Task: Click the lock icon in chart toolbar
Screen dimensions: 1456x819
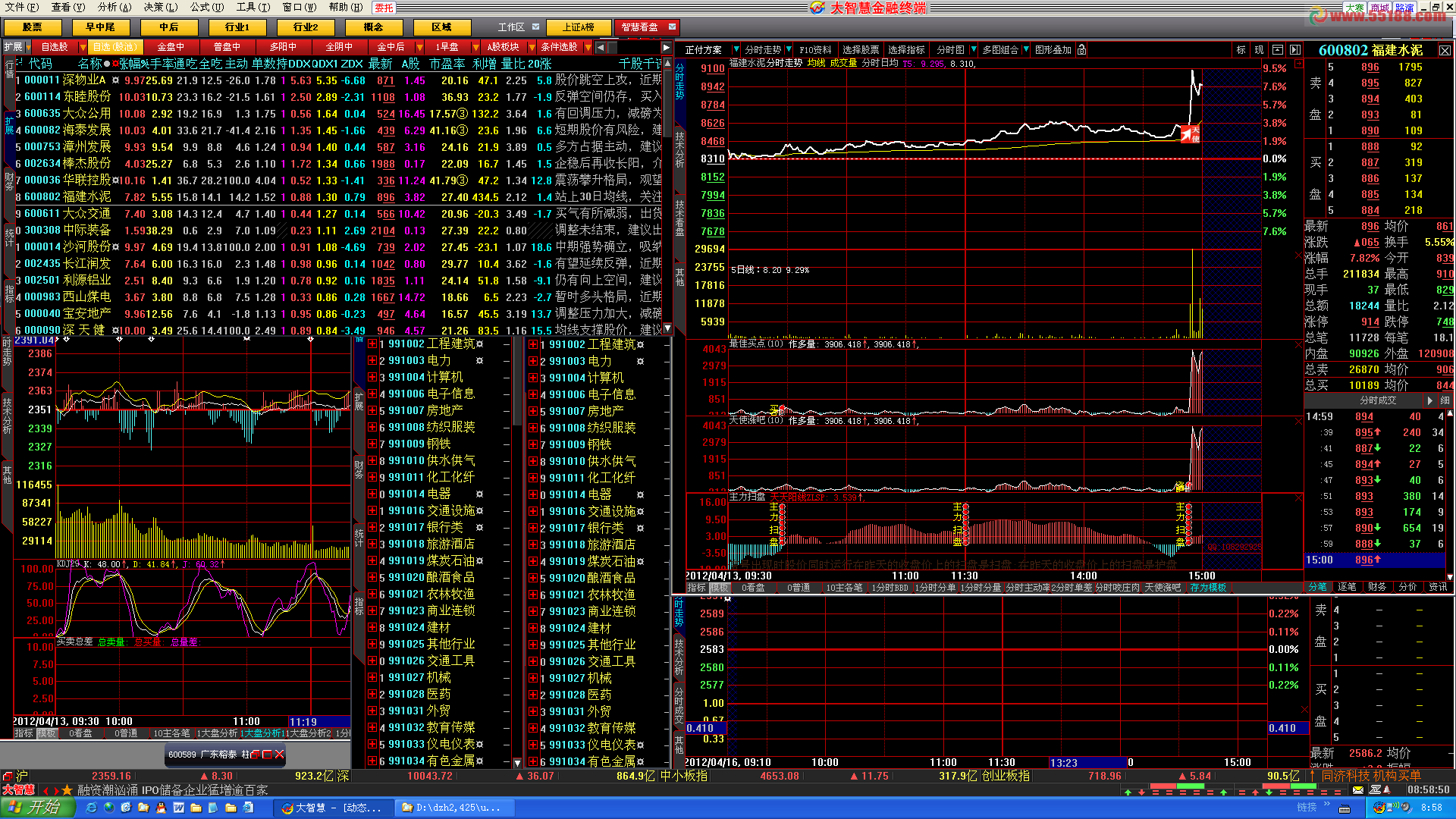Action: coord(1082,50)
